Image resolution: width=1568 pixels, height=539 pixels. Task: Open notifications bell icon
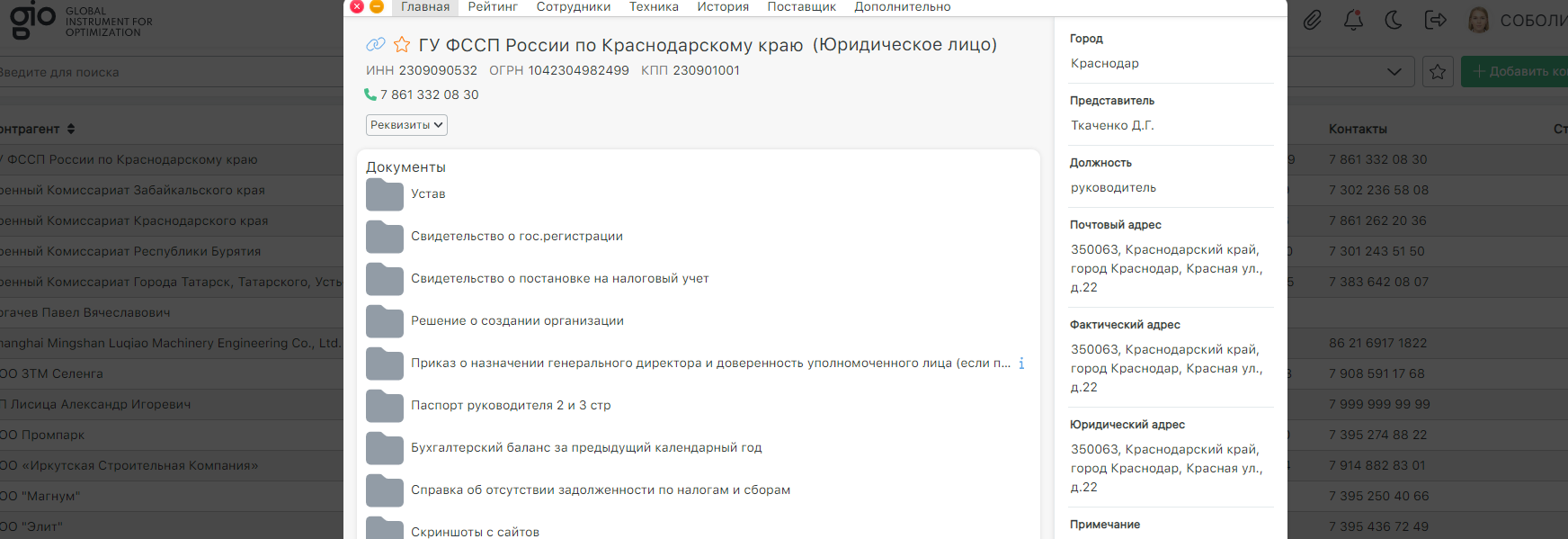(x=1353, y=20)
